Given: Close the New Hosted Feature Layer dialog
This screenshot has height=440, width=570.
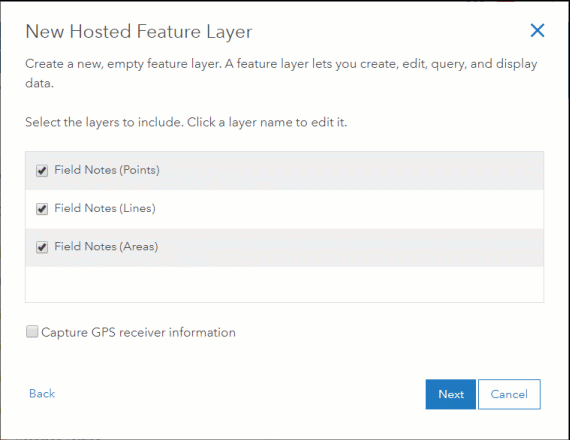Looking at the screenshot, I should click(x=537, y=31).
